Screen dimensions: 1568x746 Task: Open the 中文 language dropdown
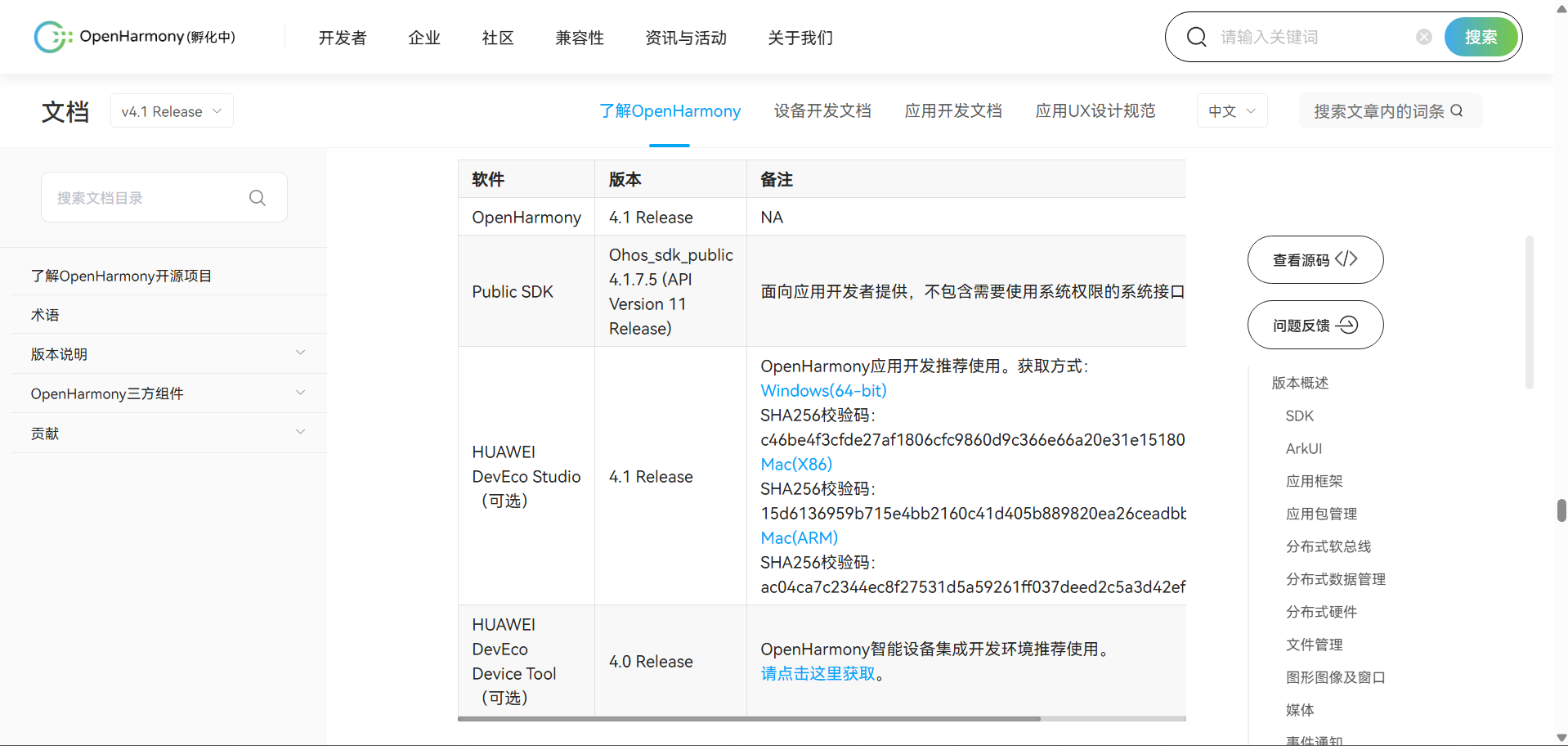[x=1231, y=110]
